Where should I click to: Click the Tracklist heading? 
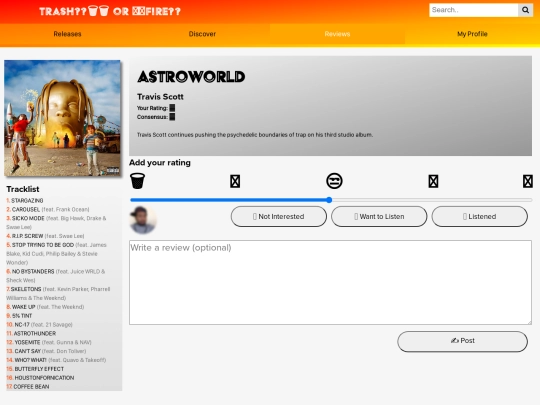pos(23,189)
